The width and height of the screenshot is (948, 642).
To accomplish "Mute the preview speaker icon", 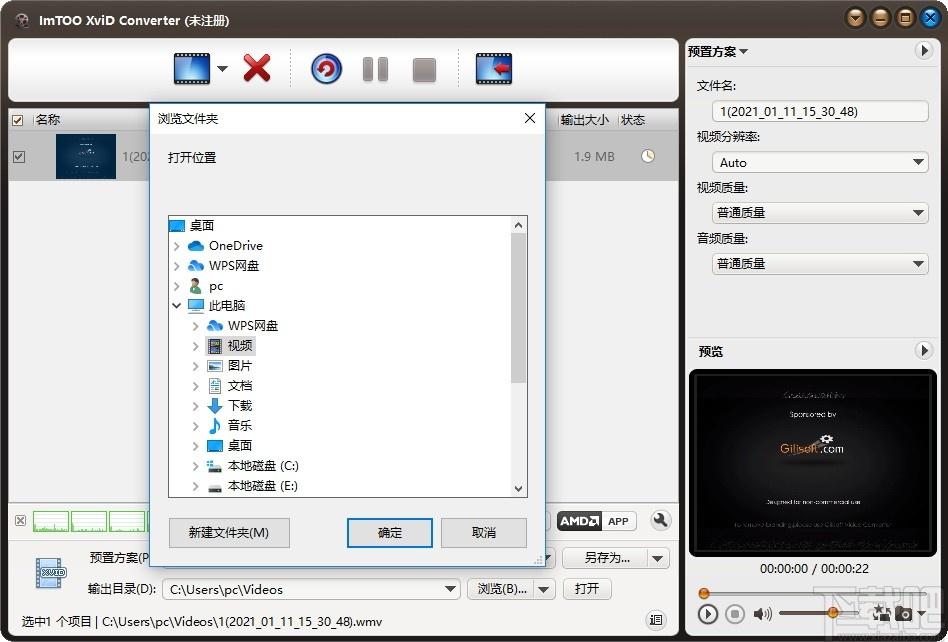I will tap(762, 614).
